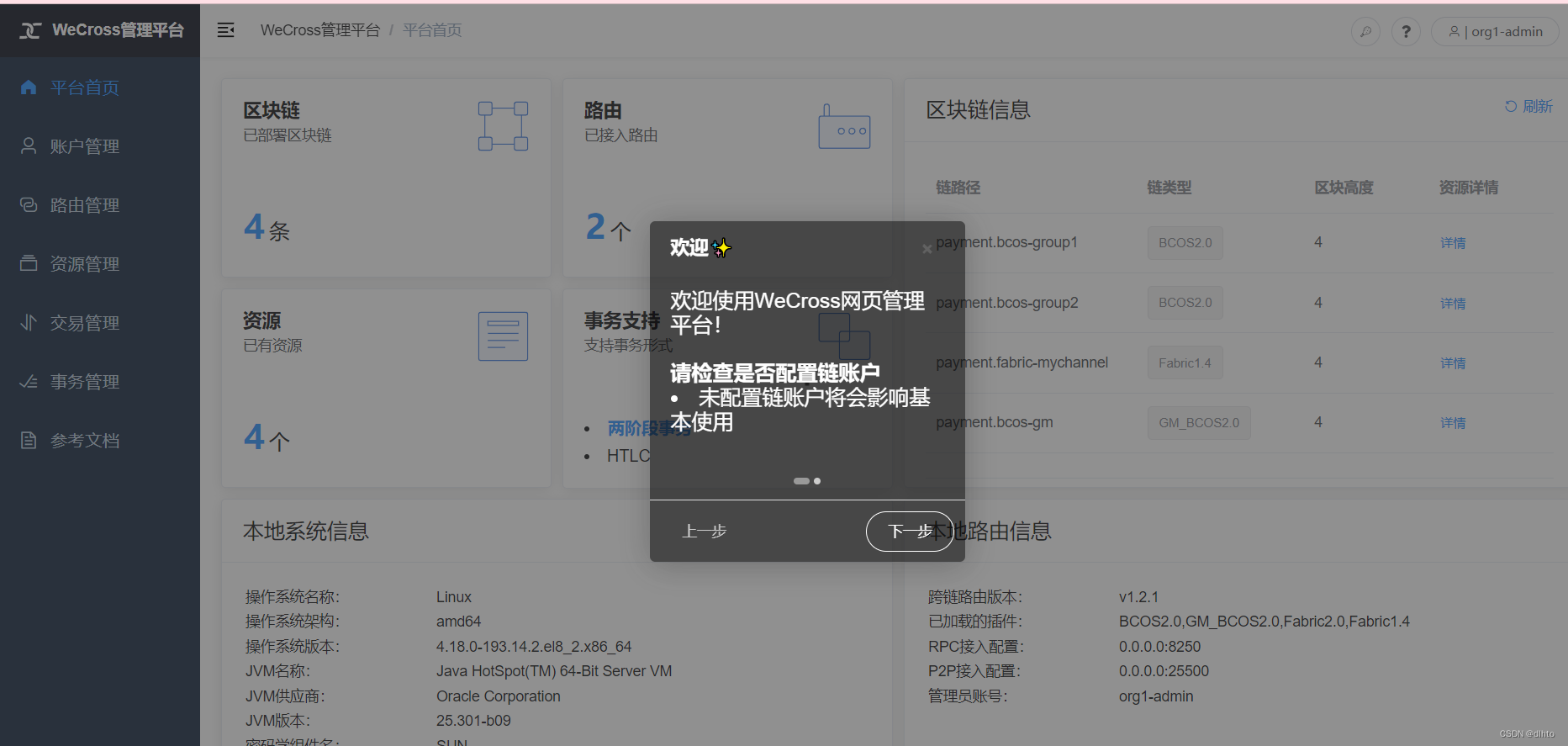The image size is (1568, 746).
Task: Click the route icon next to 路由管理
Action: point(29,205)
